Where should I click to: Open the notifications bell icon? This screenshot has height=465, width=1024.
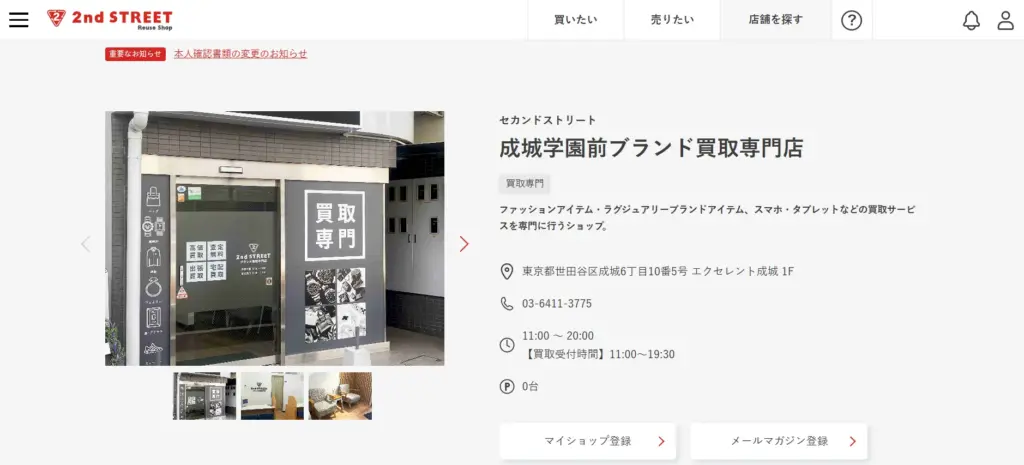pyautogui.click(x=972, y=20)
